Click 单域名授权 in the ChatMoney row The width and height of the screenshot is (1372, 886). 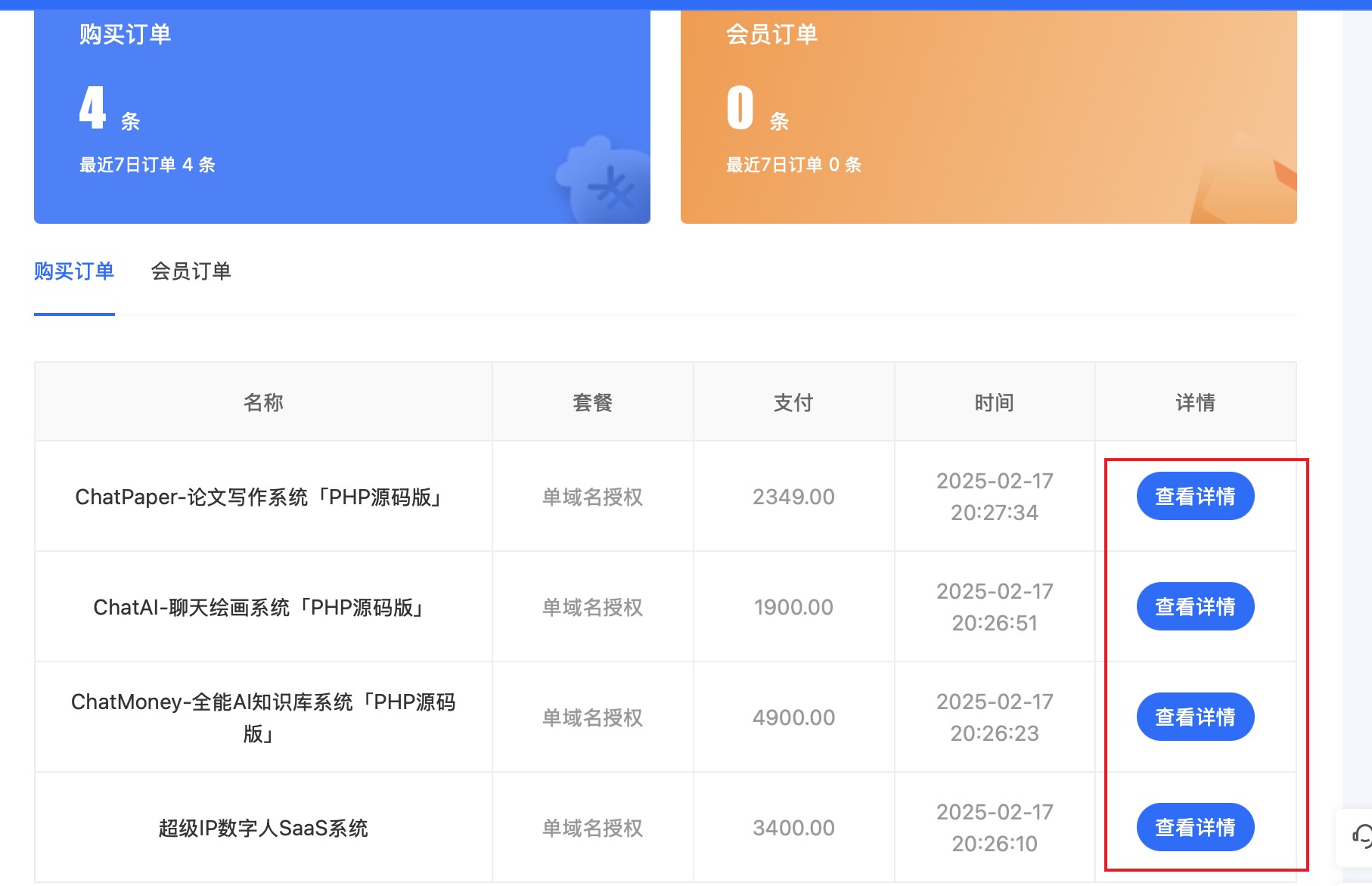pyautogui.click(x=592, y=717)
